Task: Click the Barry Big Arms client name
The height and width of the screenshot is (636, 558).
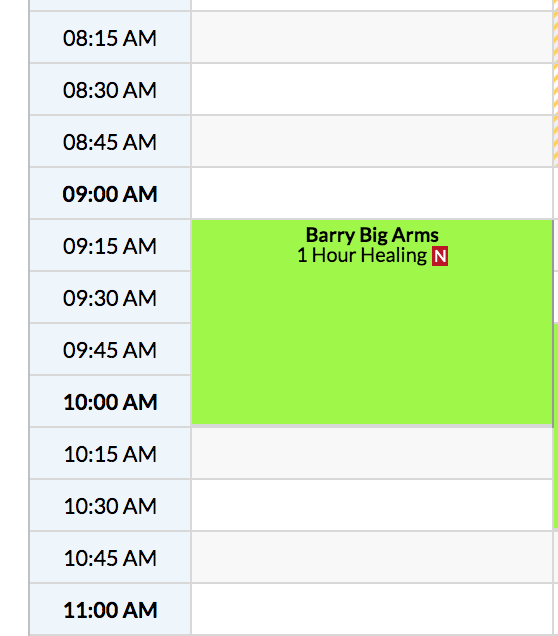Action: (x=372, y=235)
